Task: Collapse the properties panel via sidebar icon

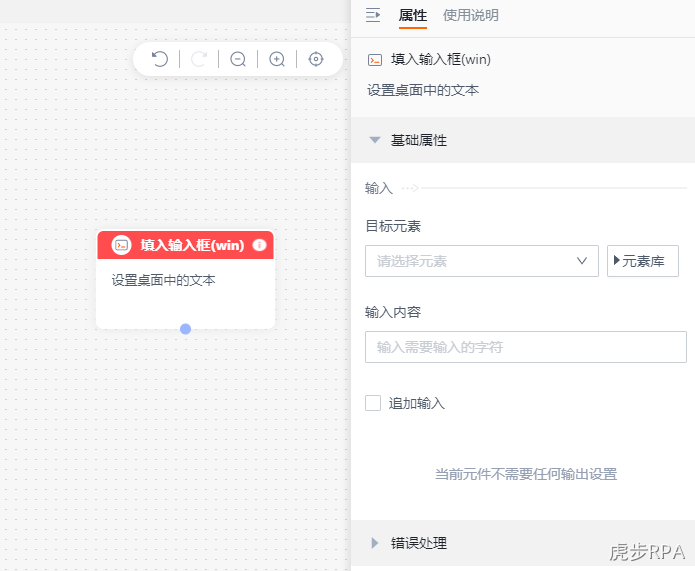Action: tap(373, 15)
